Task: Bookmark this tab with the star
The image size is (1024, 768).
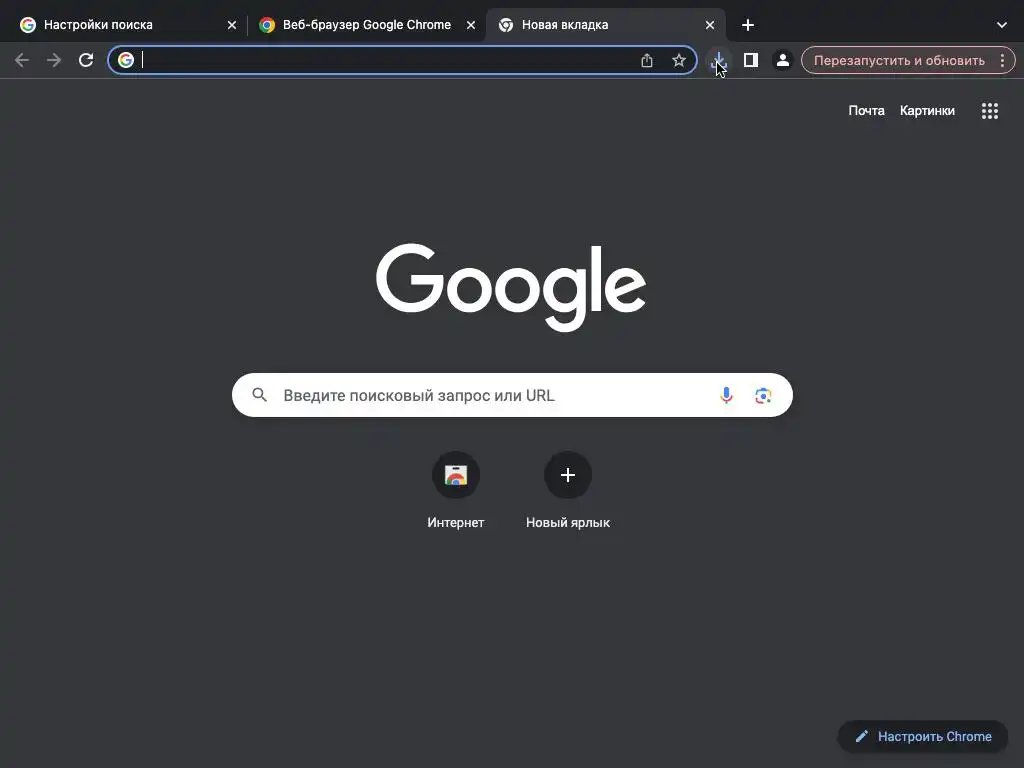Action: click(x=679, y=60)
